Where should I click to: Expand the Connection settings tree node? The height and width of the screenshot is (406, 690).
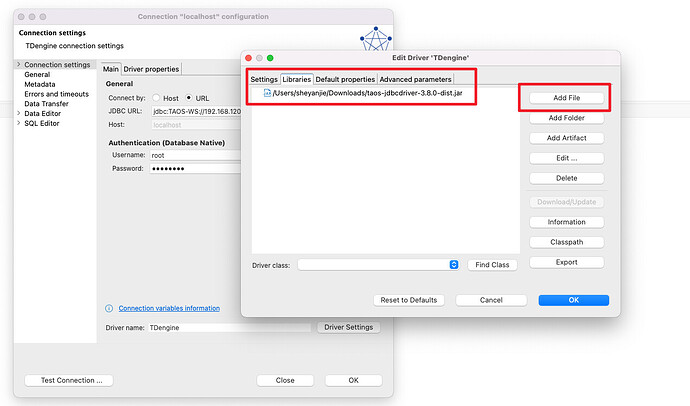click(18, 65)
